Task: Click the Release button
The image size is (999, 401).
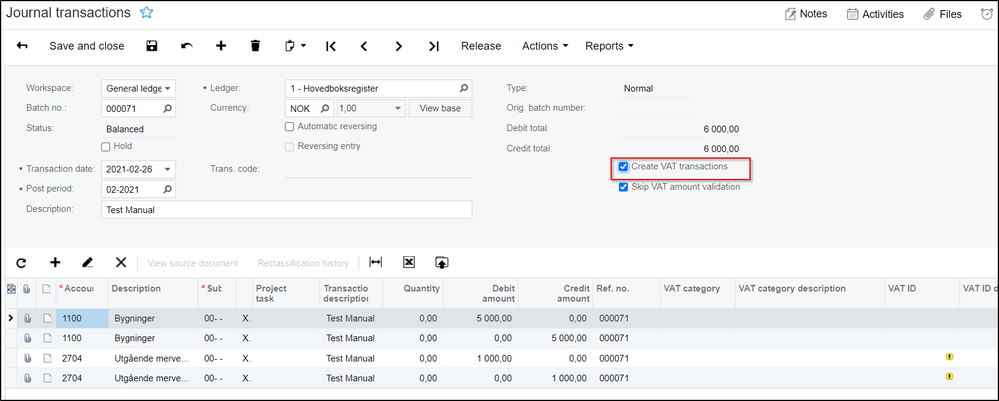Action: [481, 46]
